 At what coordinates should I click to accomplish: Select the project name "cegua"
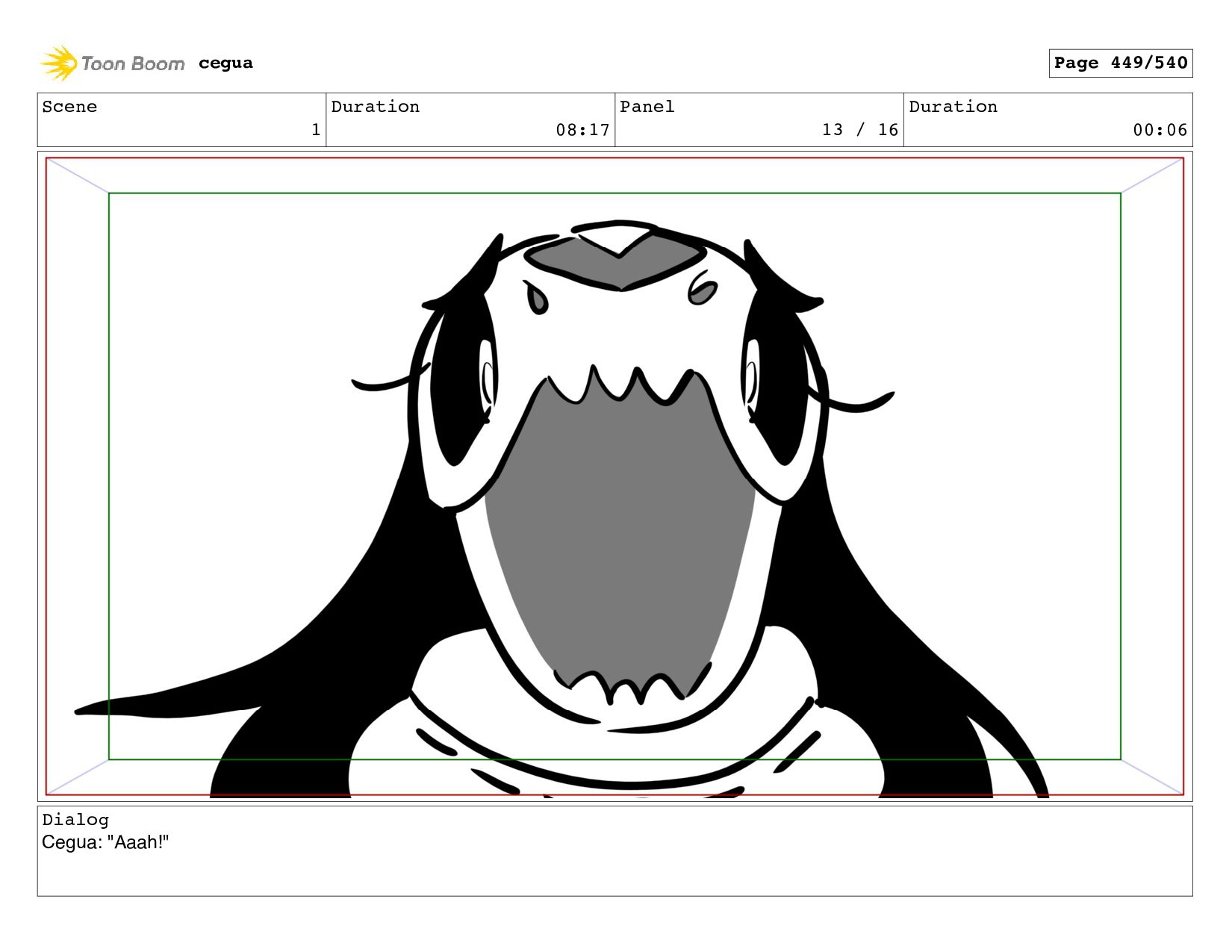pyautogui.click(x=225, y=63)
